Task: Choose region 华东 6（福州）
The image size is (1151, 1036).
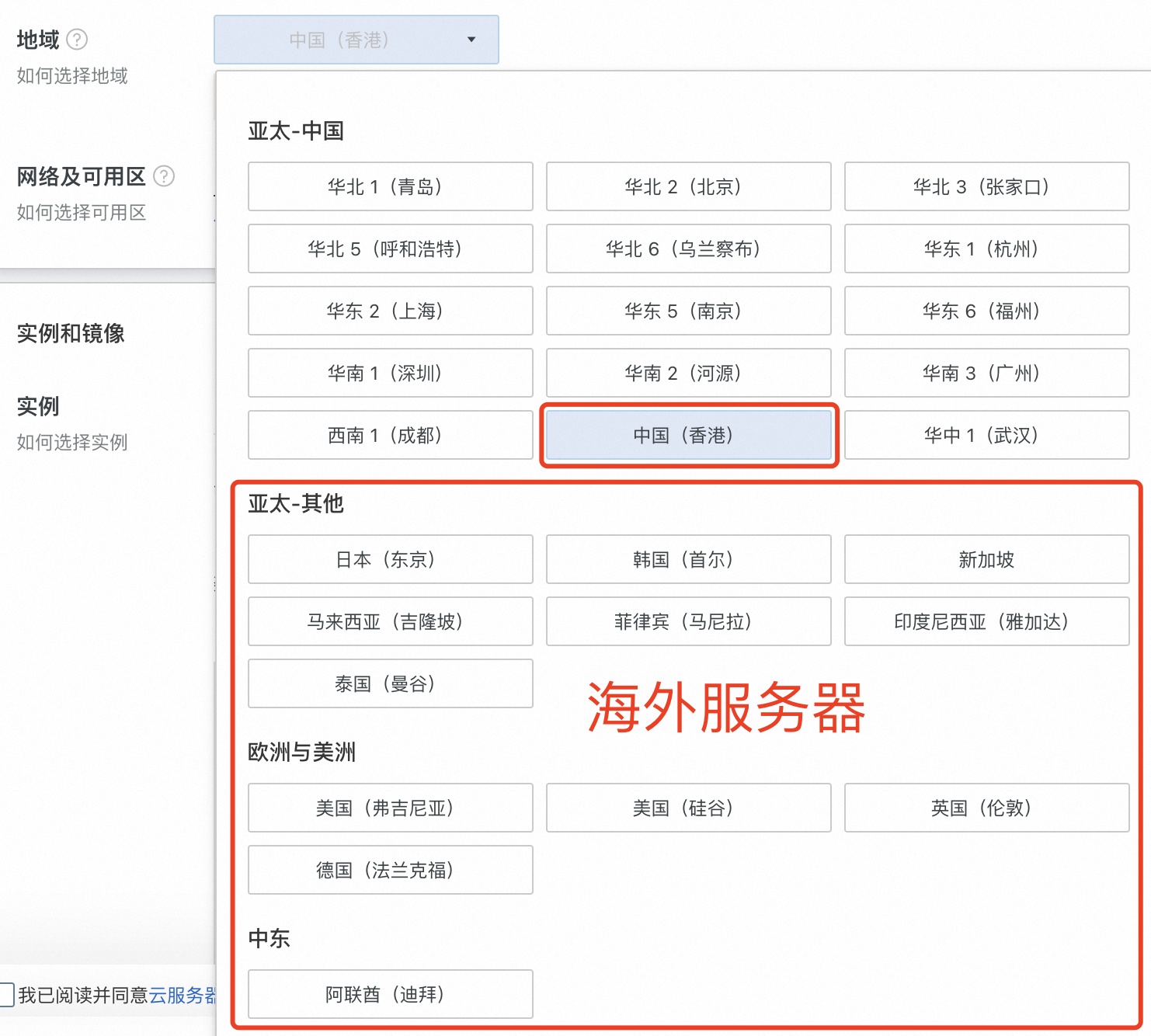Action: click(987, 311)
